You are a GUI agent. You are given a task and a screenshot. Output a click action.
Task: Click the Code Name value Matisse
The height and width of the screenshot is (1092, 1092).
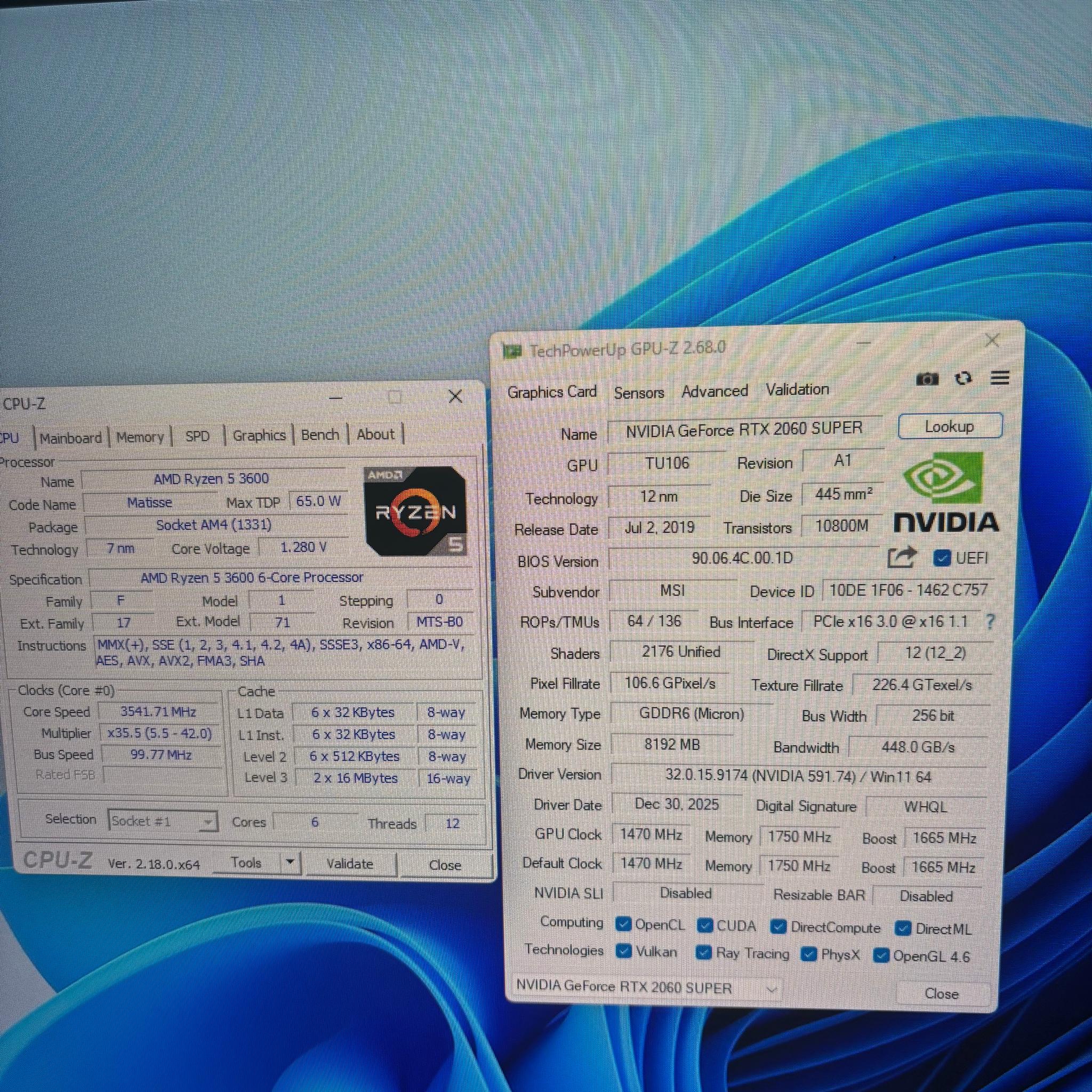pos(149,502)
